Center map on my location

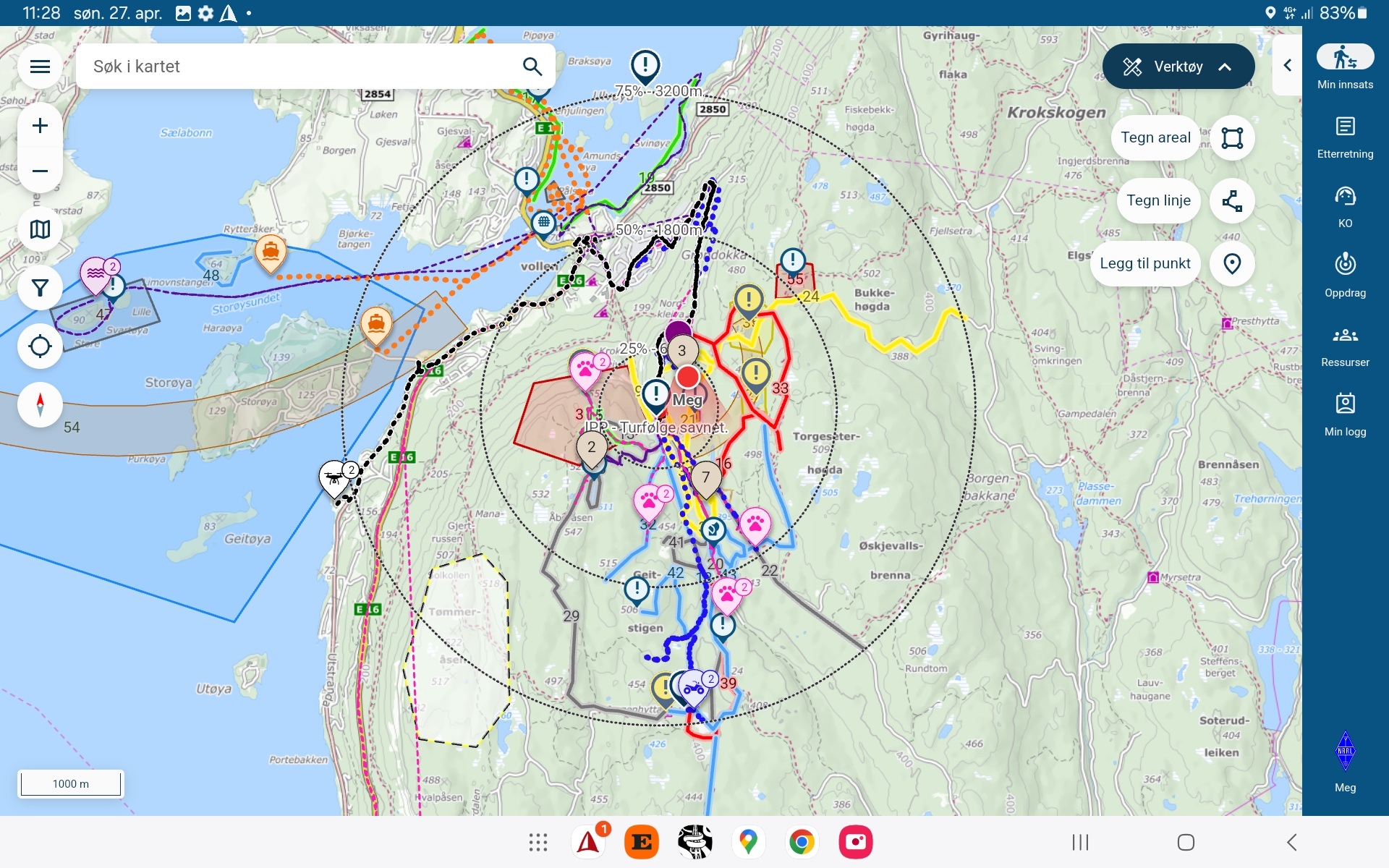click(40, 346)
